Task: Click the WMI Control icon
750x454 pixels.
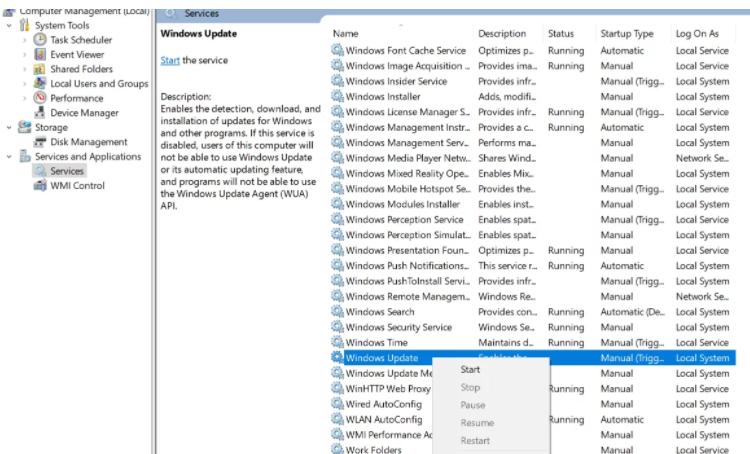Action: [40, 185]
